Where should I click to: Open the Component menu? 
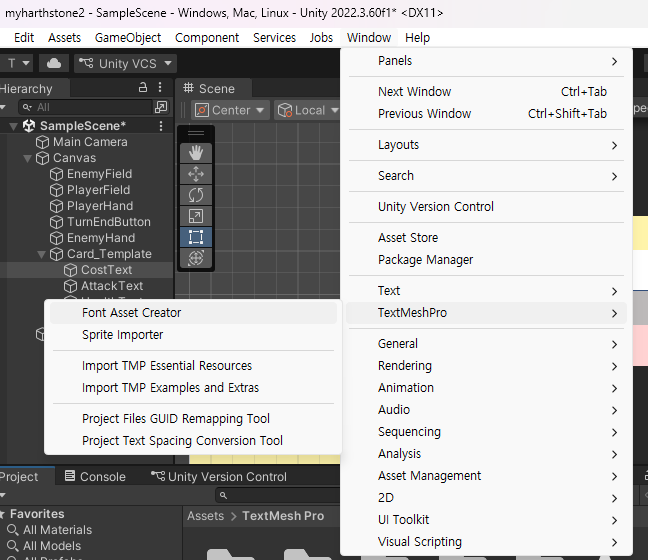tap(207, 38)
